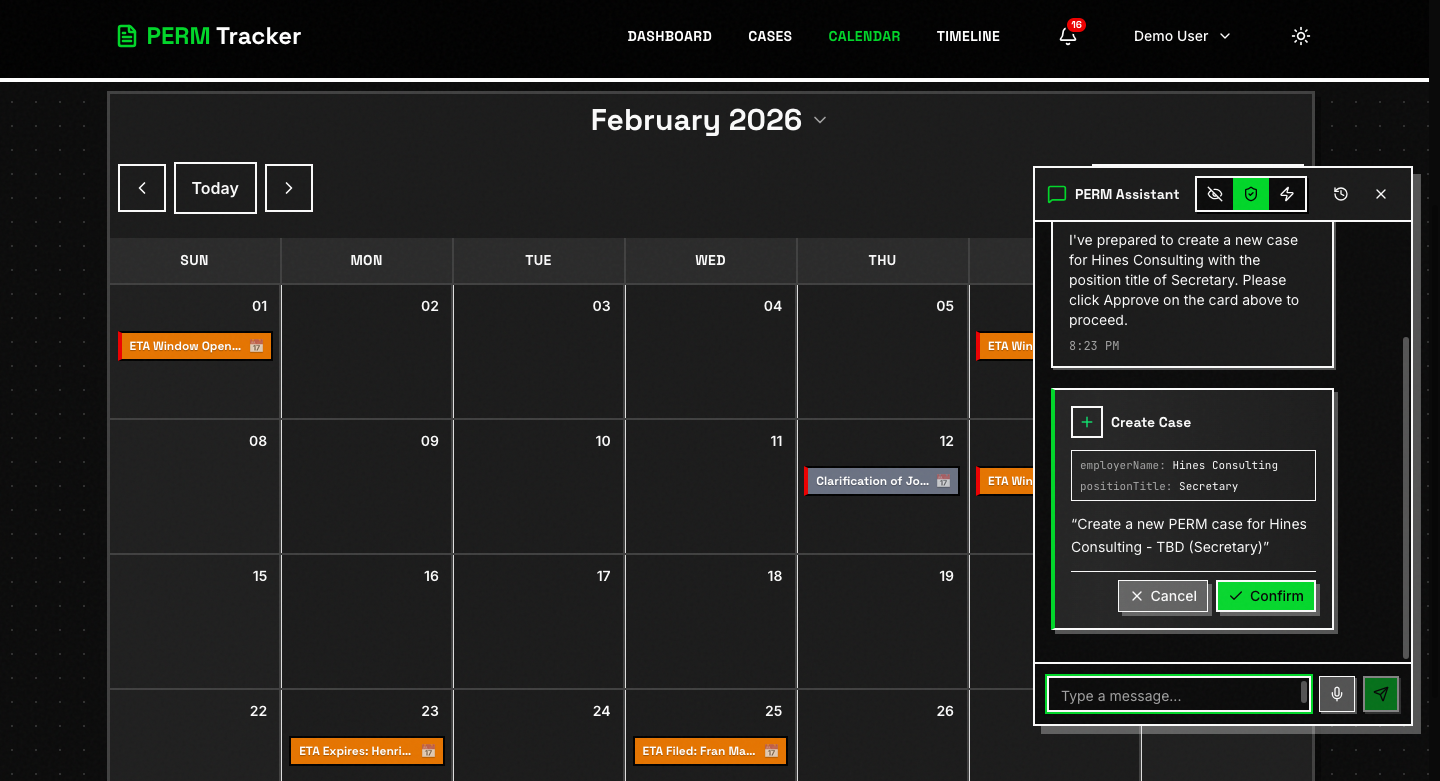Click the calendar icon on ETA Expires: Henri event

[x=427, y=751]
